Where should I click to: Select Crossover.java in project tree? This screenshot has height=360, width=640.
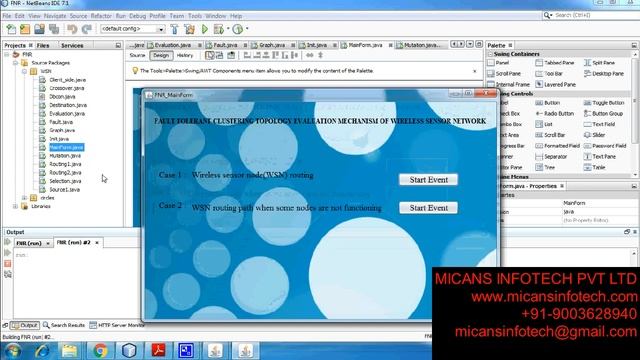tap(67, 88)
